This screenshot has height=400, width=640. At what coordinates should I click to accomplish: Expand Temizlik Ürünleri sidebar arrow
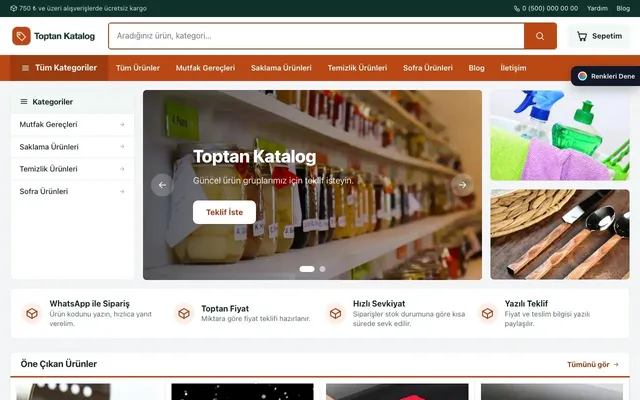(x=122, y=169)
